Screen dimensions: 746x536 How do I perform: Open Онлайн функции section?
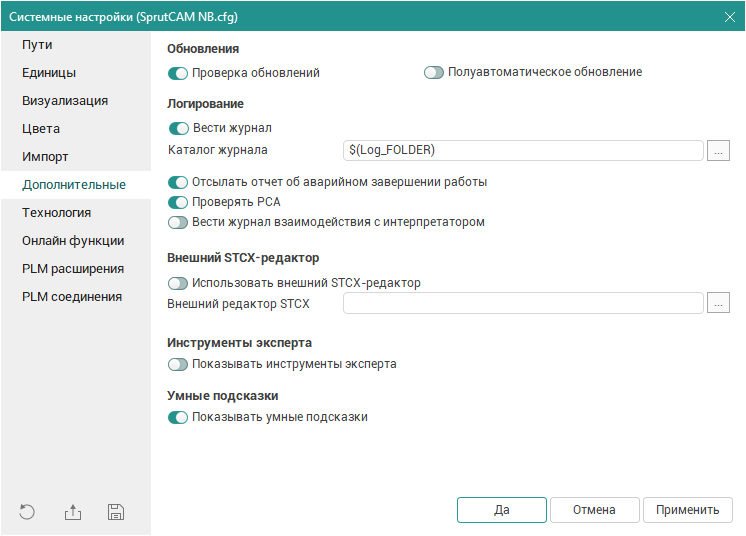pyautogui.click(x=76, y=241)
